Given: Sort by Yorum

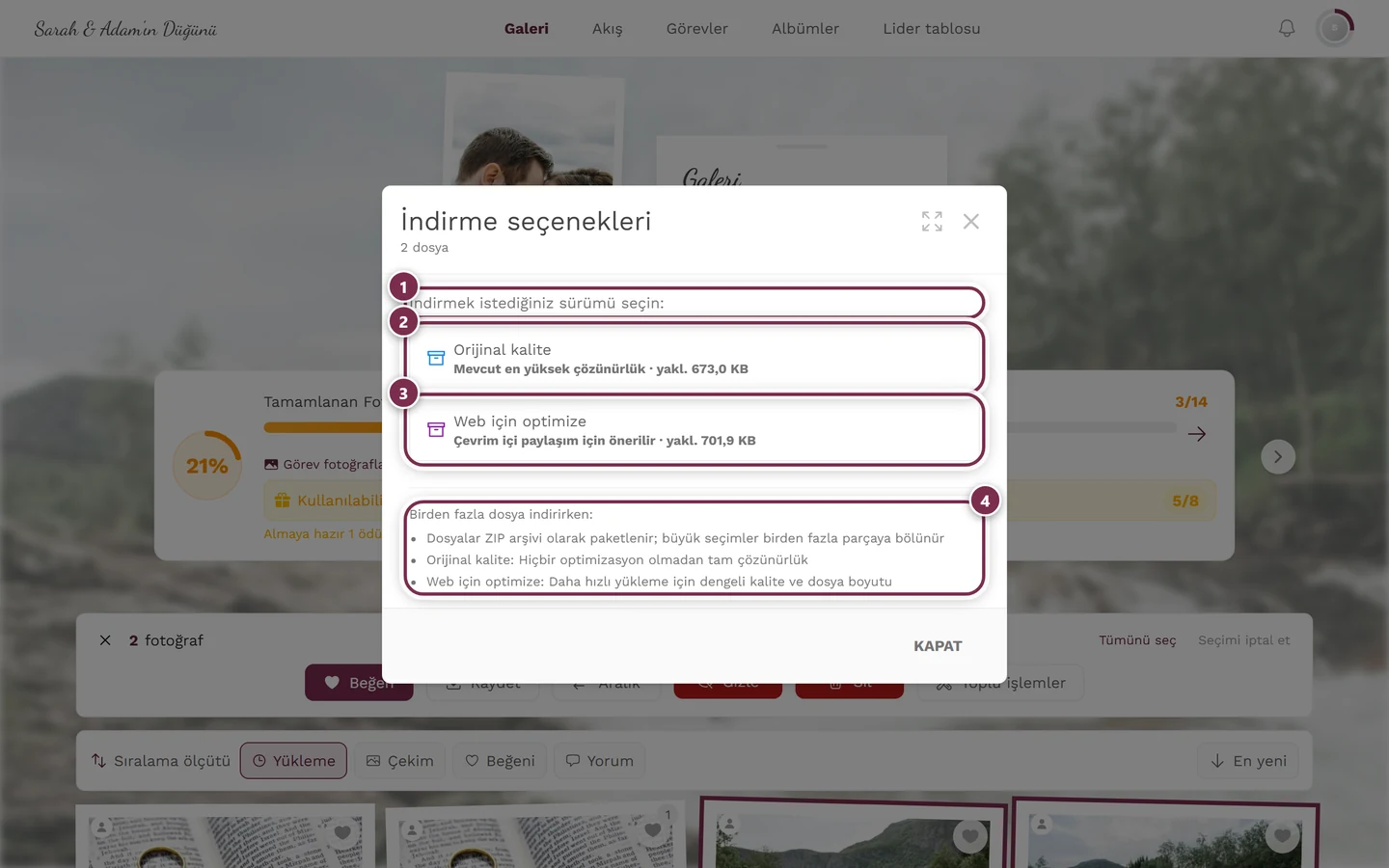Looking at the screenshot, I should [599, 761].
